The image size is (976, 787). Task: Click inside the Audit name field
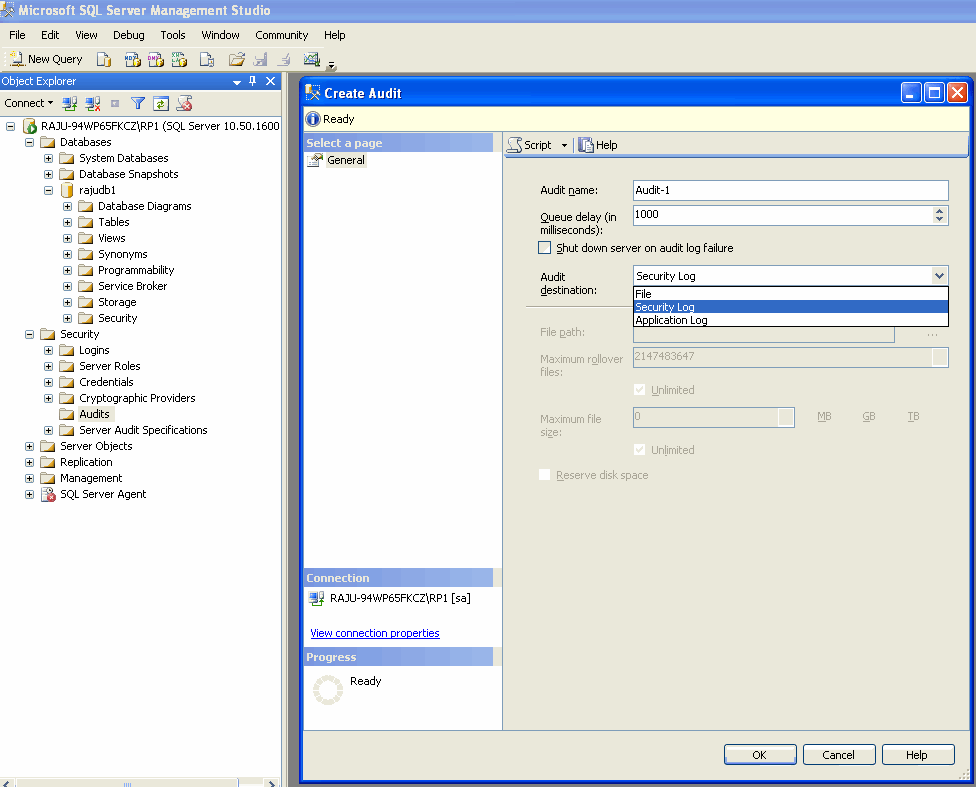point(790,189)
